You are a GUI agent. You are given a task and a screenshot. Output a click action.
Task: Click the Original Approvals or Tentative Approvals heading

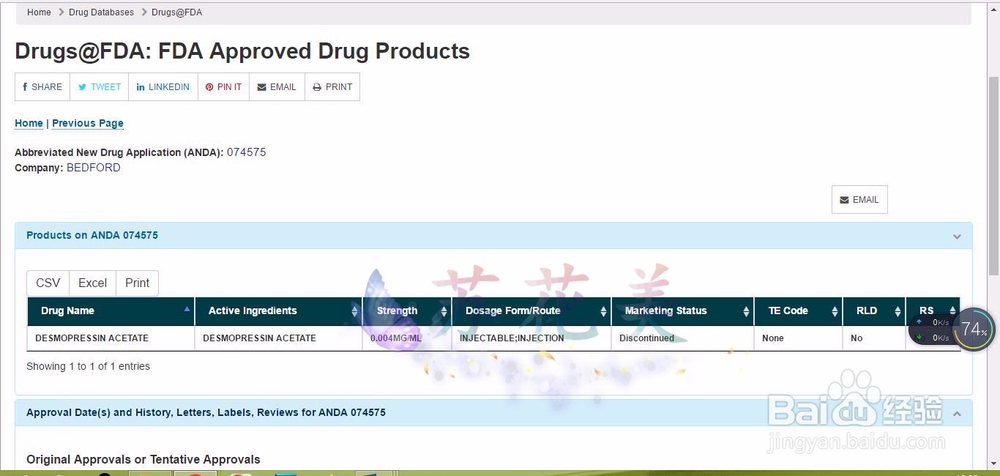(x=143, y=459)
